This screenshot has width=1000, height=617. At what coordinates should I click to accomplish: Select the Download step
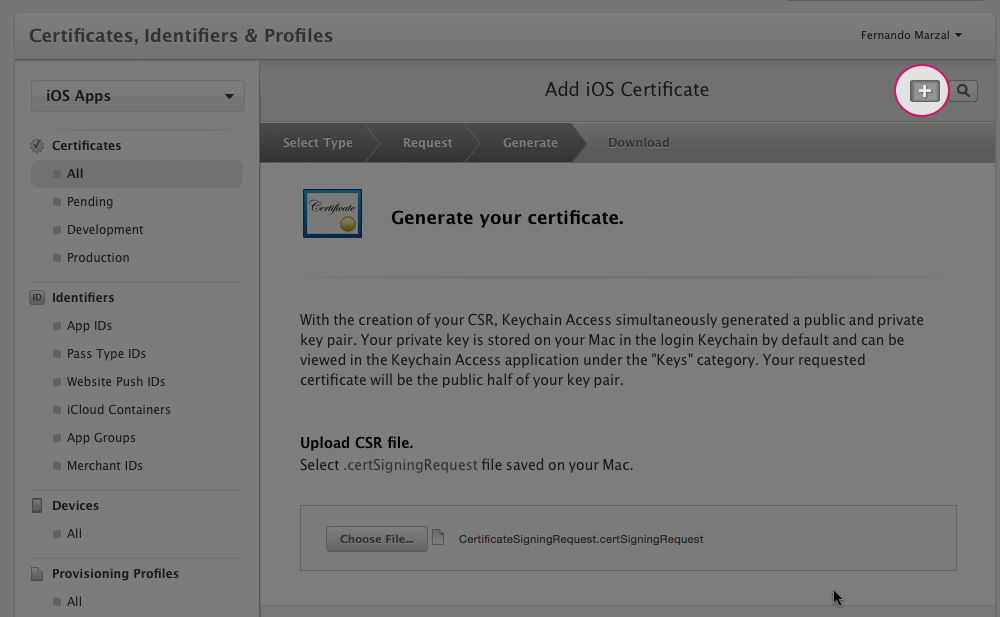click(x=638, y=142)
